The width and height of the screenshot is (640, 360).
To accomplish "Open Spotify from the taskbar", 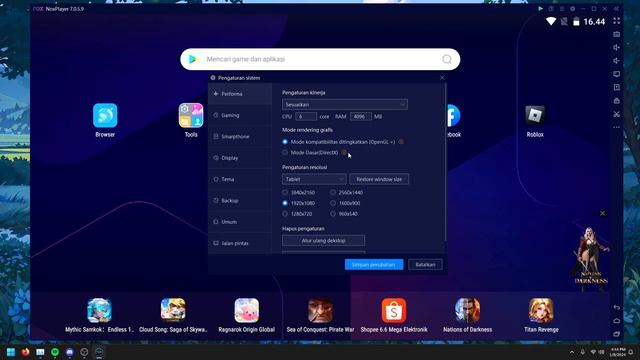I will pos(55,352).
